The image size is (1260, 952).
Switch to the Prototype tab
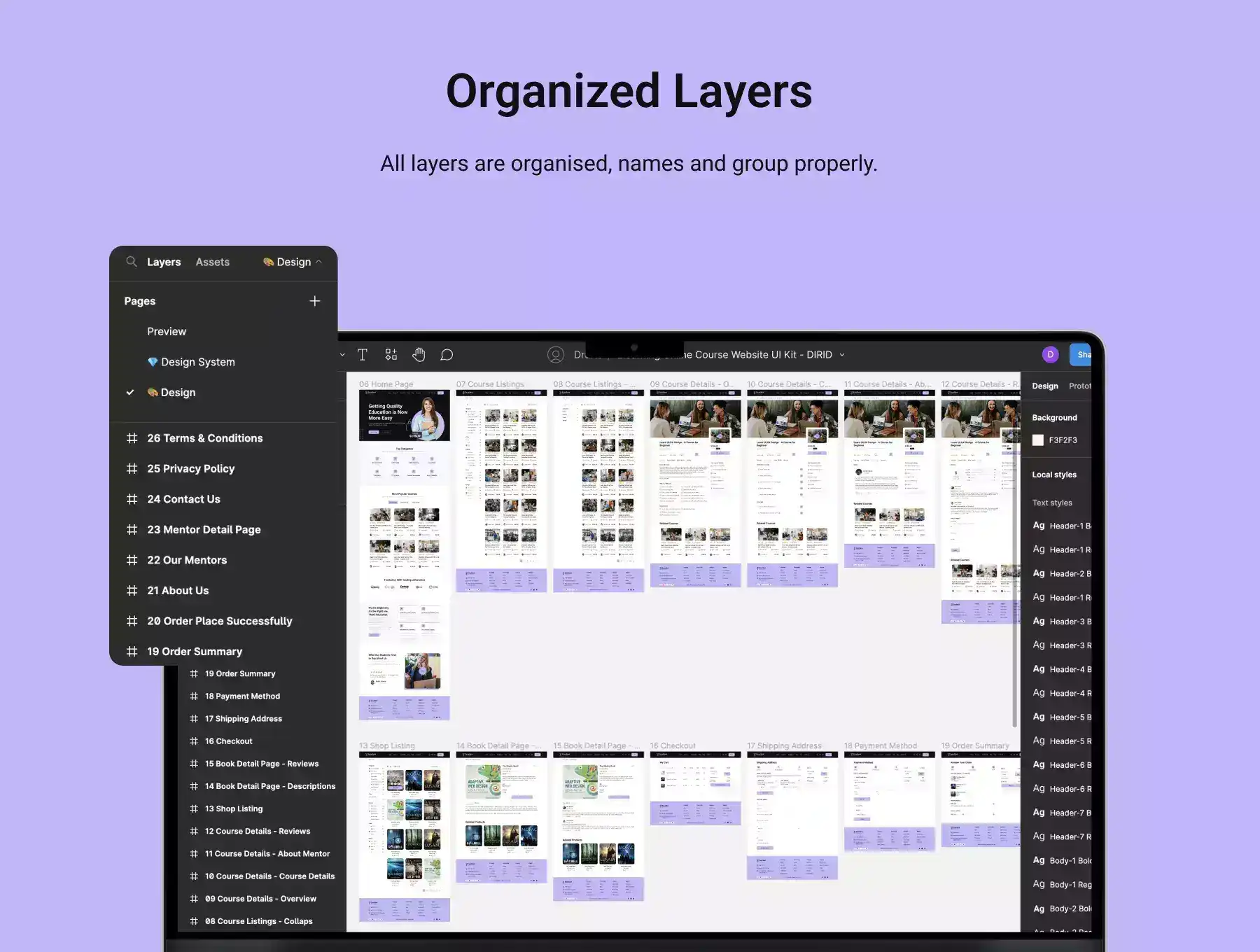[x=1079, y=386]
